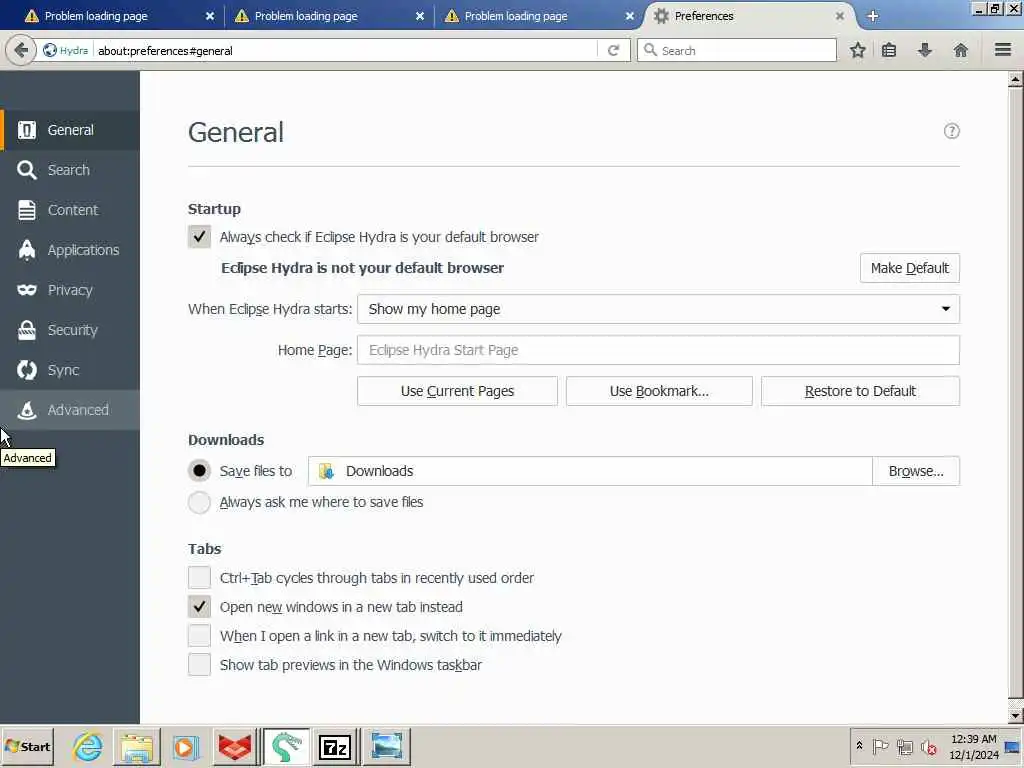Reload the page with the refresh icon
The width and height of the screenshot is (1024, 768).
click(613, 50)
